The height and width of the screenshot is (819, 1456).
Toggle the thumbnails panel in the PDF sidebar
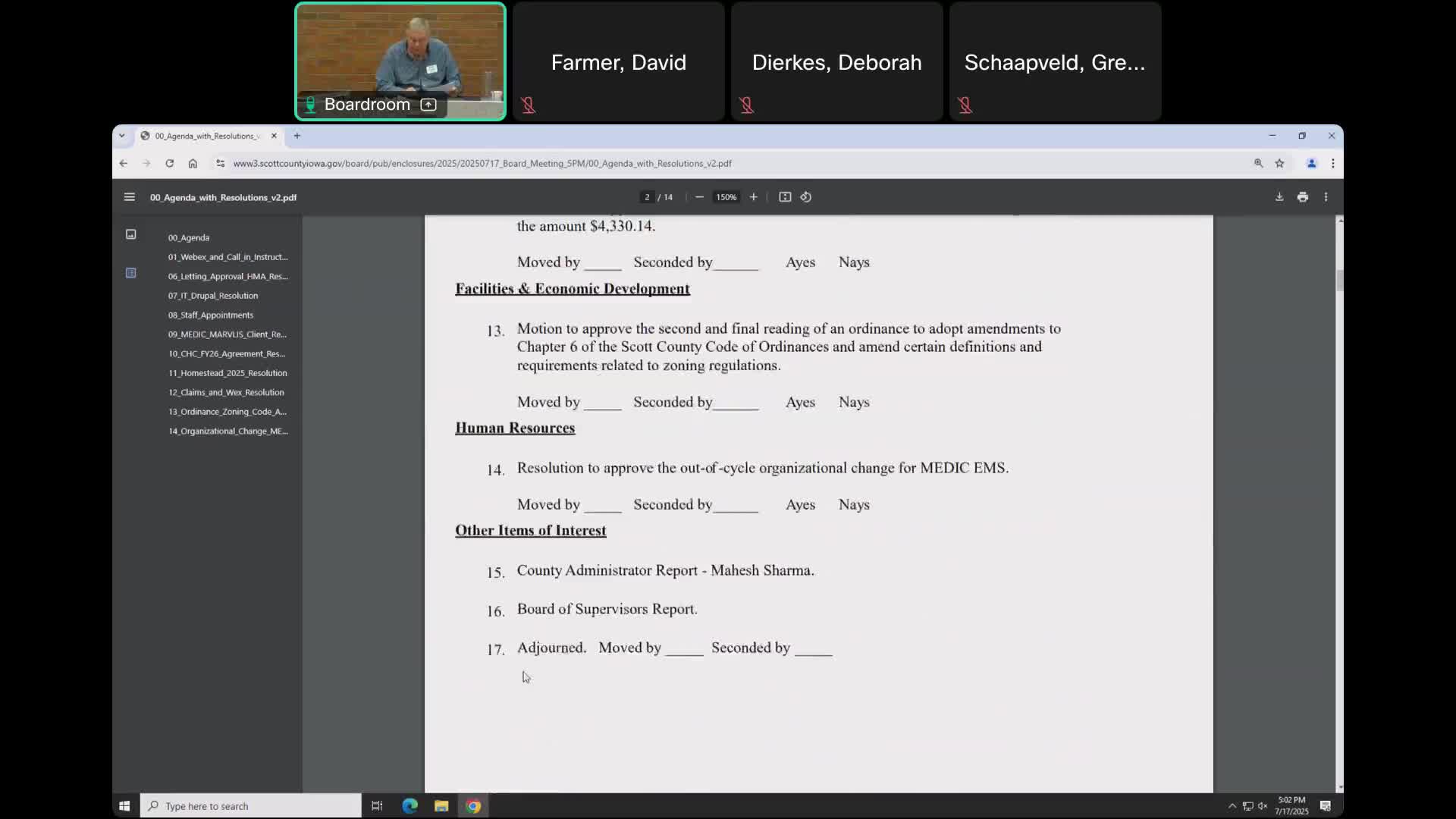[x=130, y=234]
